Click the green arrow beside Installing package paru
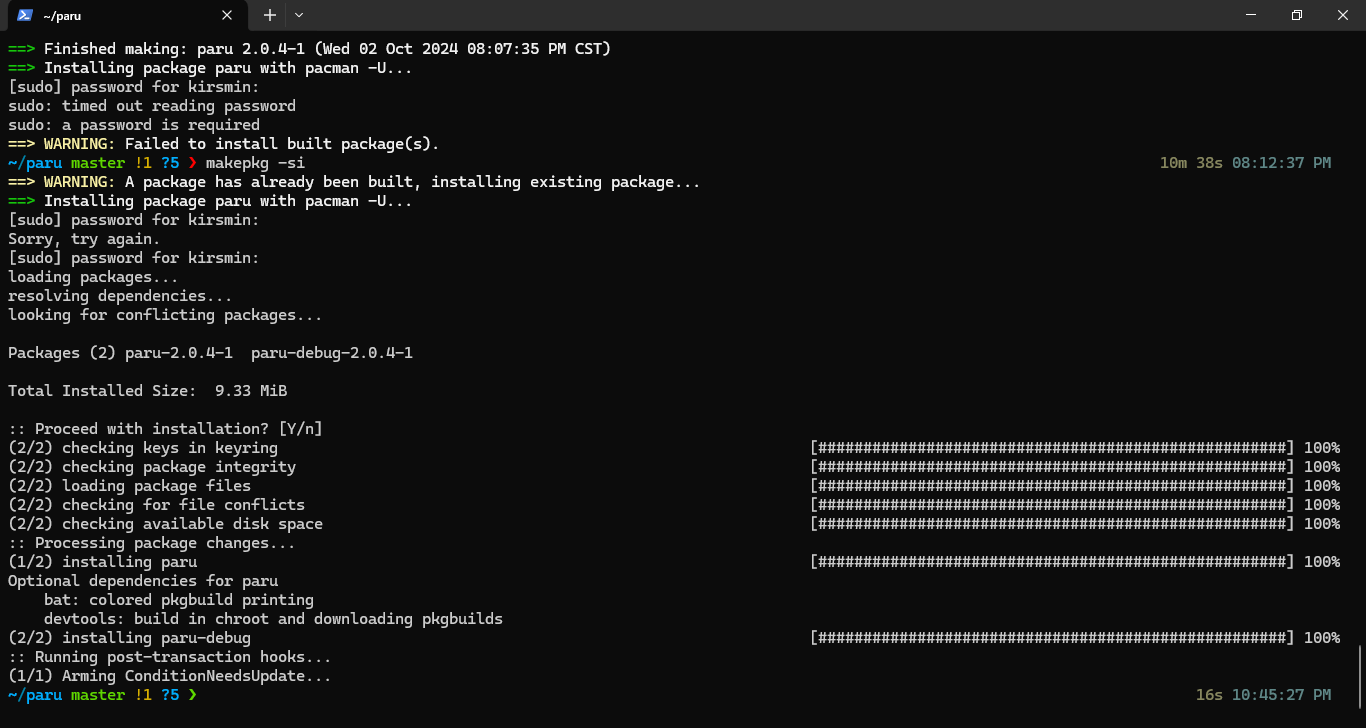The height and width of the screenshot is (728, 1366). (19, 67)
